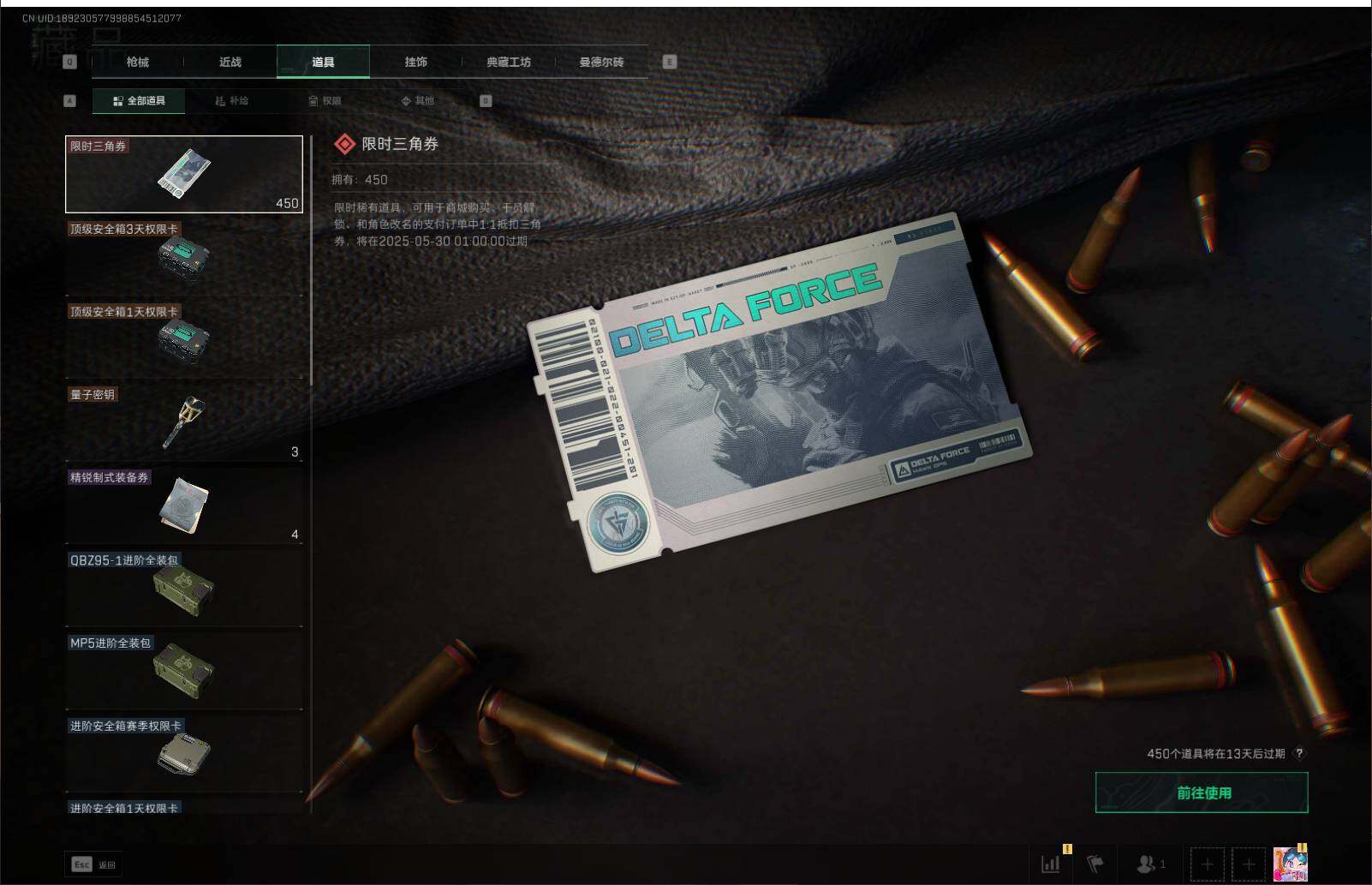Select the 顶级安全箱1天权限卡 item
This screenshot has width=1372, height=885.
point(184,340)
